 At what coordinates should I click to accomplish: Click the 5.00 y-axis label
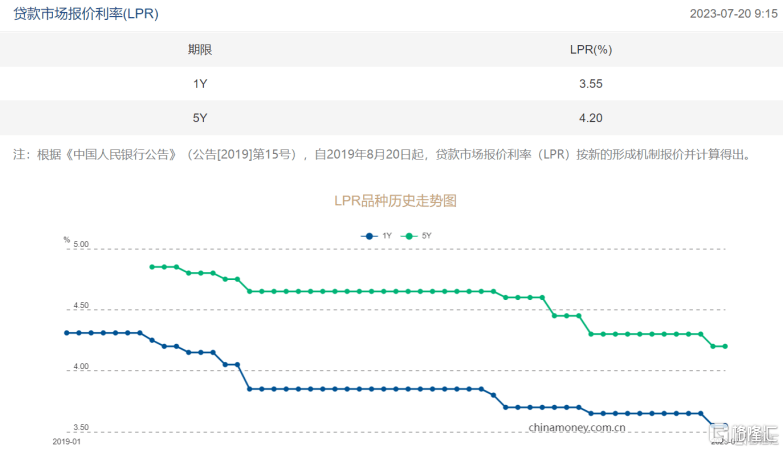point(80,245)
